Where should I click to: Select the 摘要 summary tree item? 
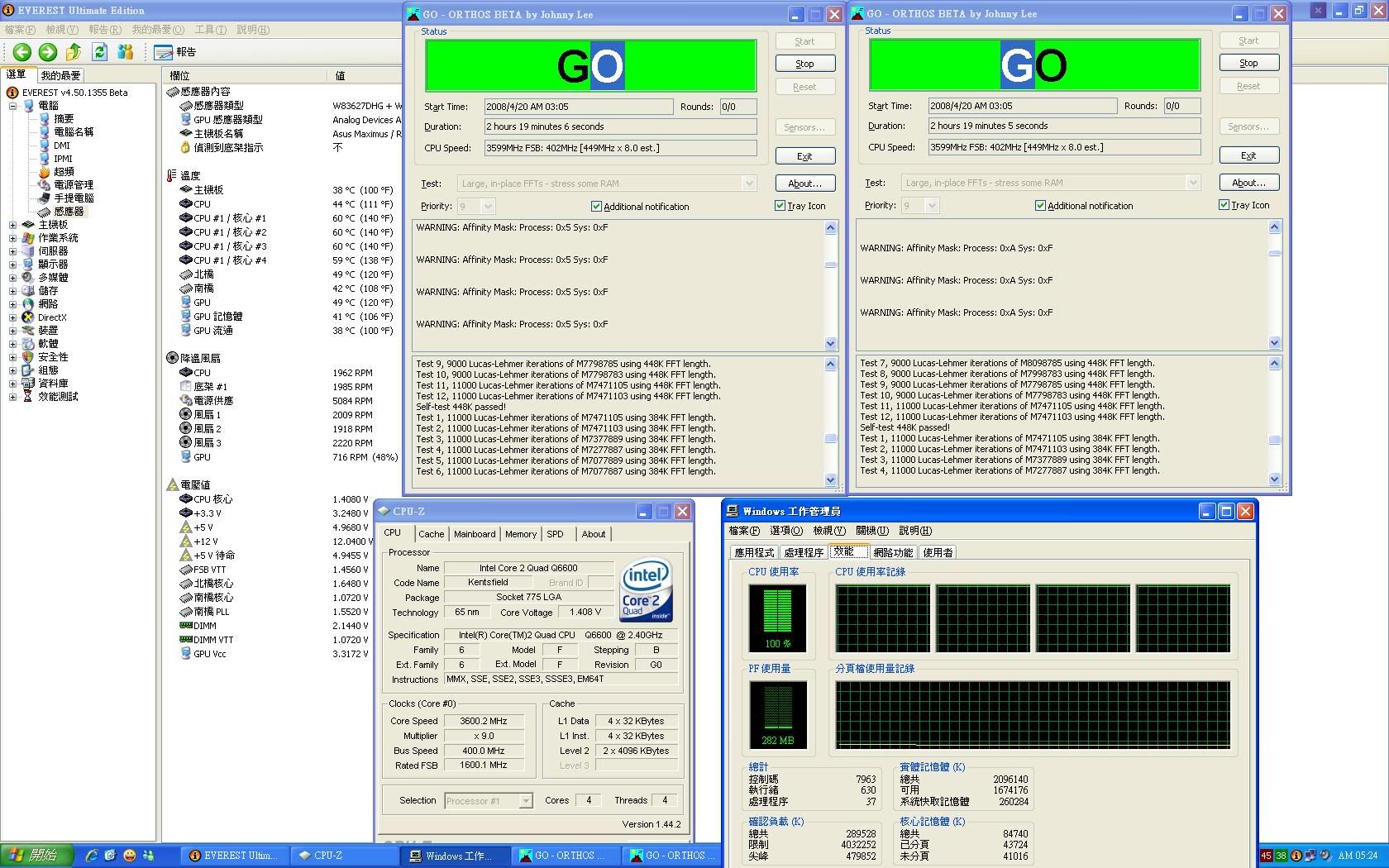coord(64,119)
